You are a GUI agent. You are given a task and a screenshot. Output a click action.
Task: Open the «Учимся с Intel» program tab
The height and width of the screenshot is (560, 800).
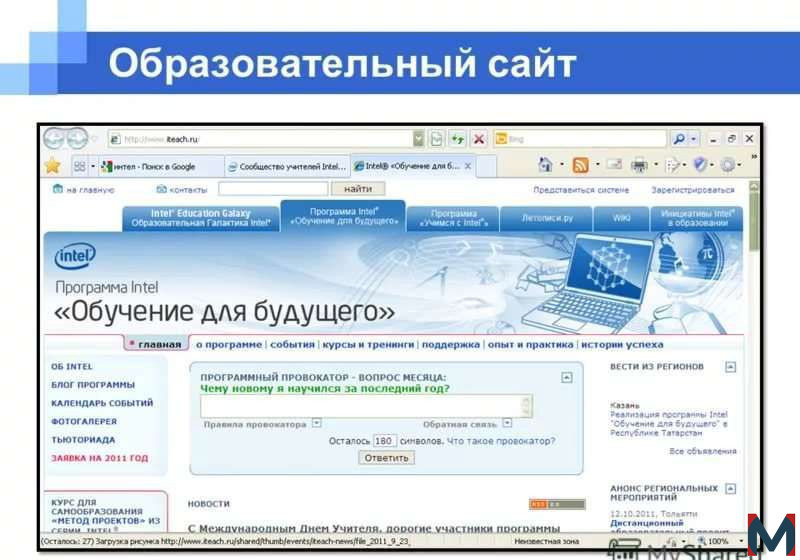[x=453, y=218]
